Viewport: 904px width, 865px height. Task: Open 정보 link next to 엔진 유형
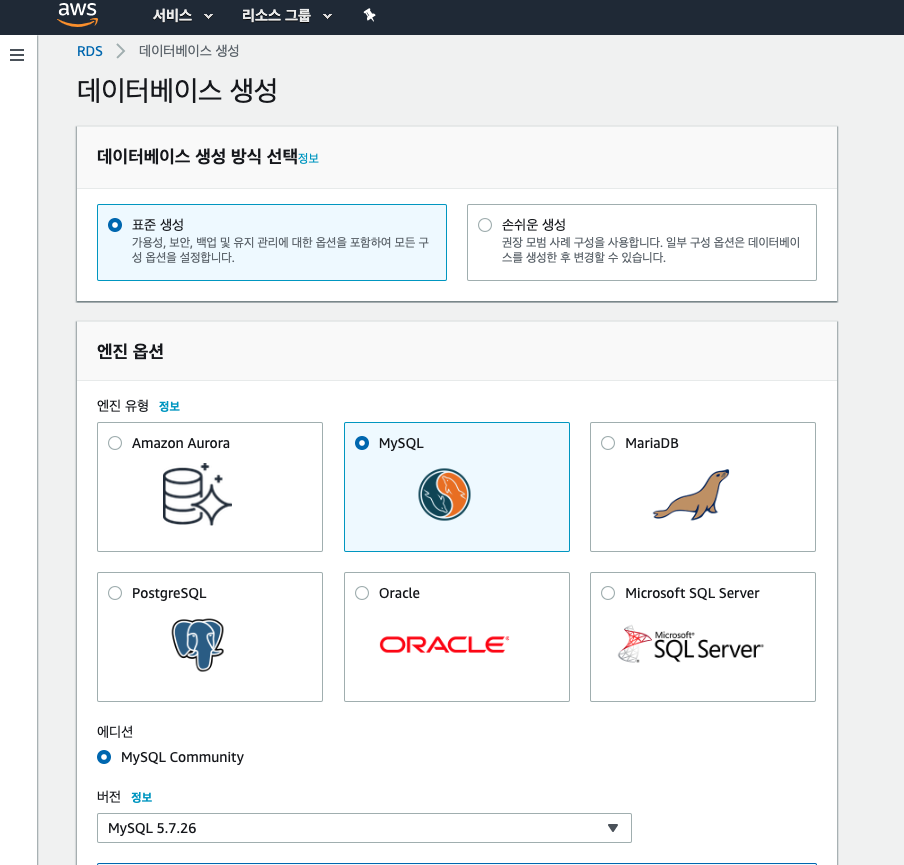[x=169, y=406]
